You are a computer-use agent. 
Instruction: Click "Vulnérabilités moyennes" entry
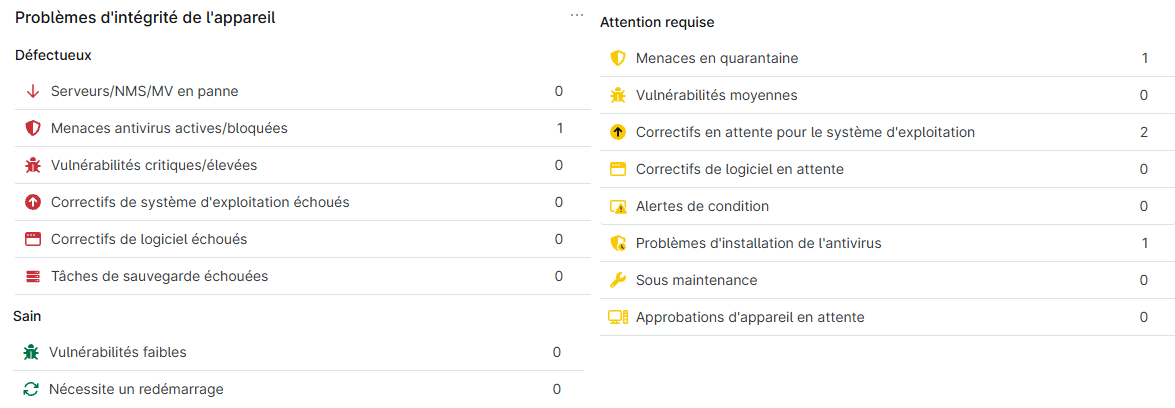[x=716, y=95]
